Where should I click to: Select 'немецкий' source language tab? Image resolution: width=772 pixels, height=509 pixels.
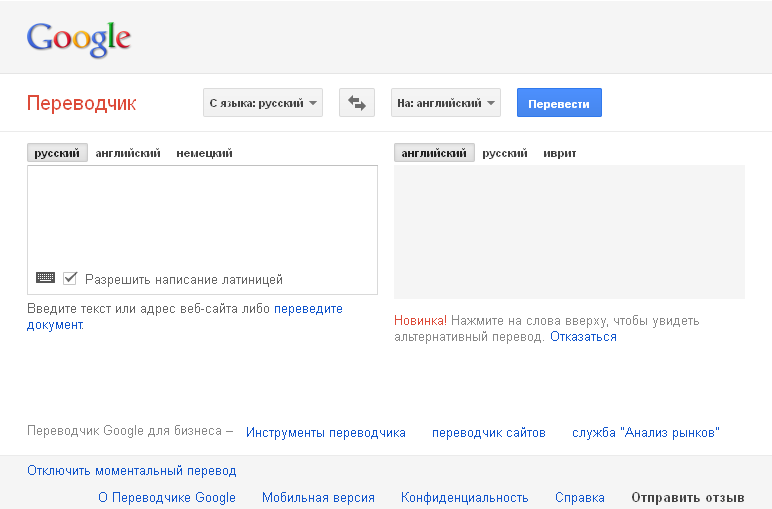point(204,153)
